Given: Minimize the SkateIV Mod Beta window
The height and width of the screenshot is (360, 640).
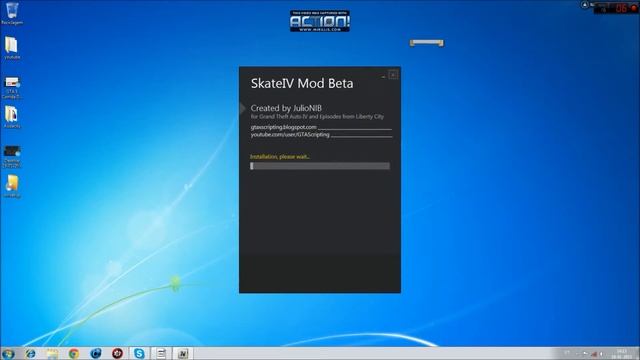Looking at the screenshot, I should 383,76.
